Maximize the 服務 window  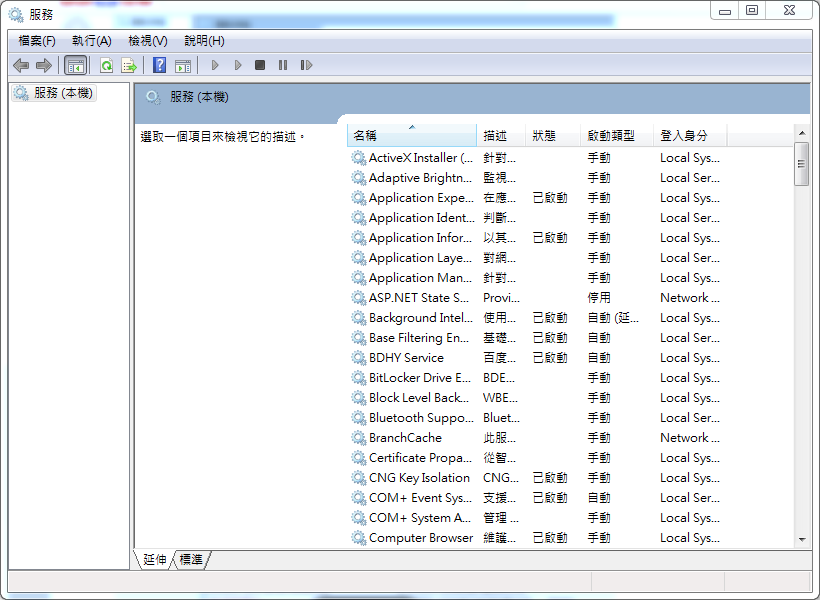752,10
